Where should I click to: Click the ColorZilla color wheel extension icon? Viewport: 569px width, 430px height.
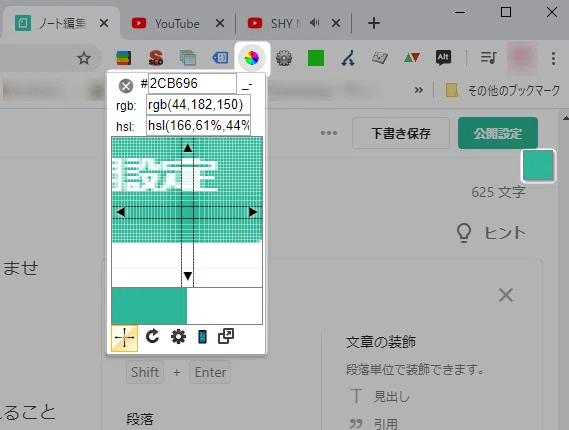[x=252, y=58]
